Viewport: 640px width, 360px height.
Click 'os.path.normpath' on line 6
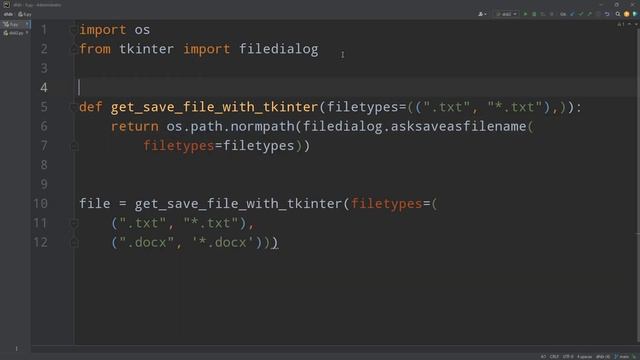(x=231, y=127)
